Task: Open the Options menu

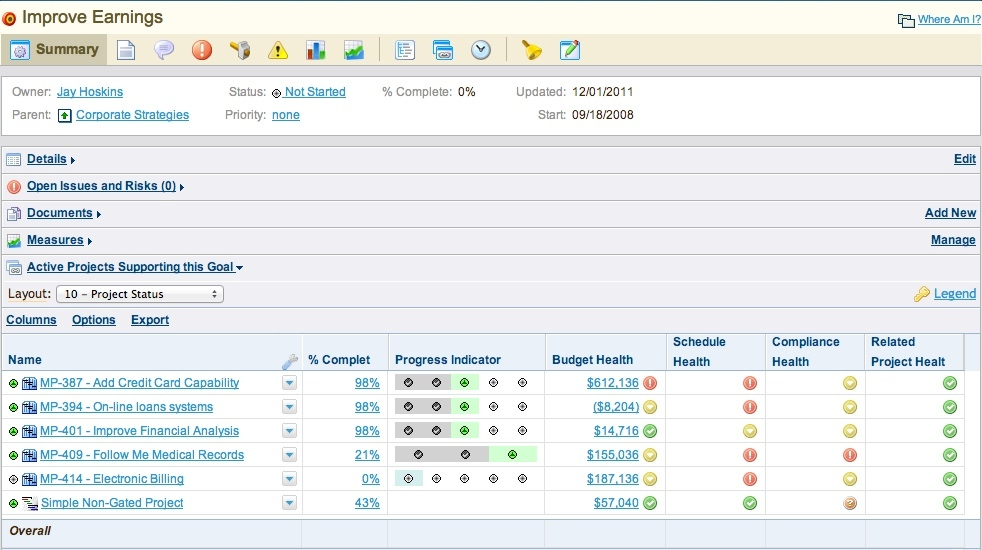Action: pyautogui.click(x=94, y=320)
